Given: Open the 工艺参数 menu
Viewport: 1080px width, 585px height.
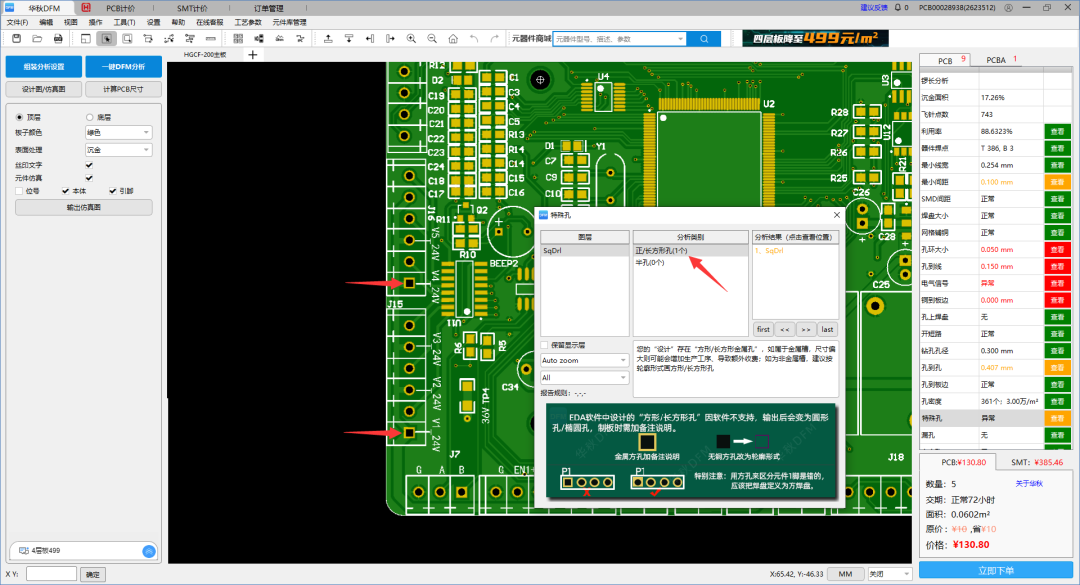Looking at the screenshot, I should click(x=248, y=23).
